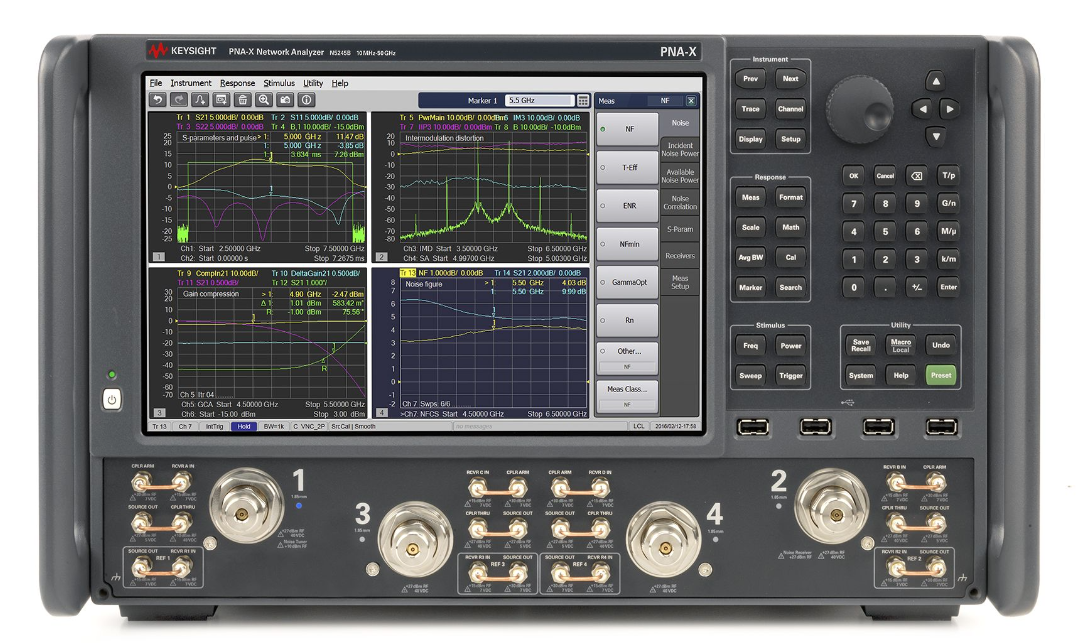Click the k/m unit key

(x=948, y=259)
